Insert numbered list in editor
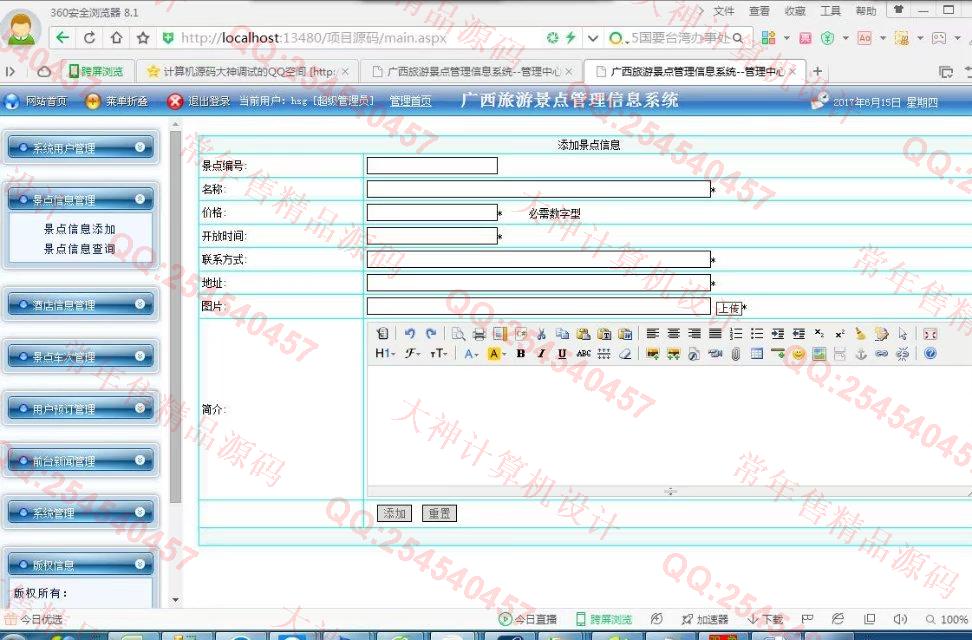Viewport: 972px width, 640px height. coord(736,334)
